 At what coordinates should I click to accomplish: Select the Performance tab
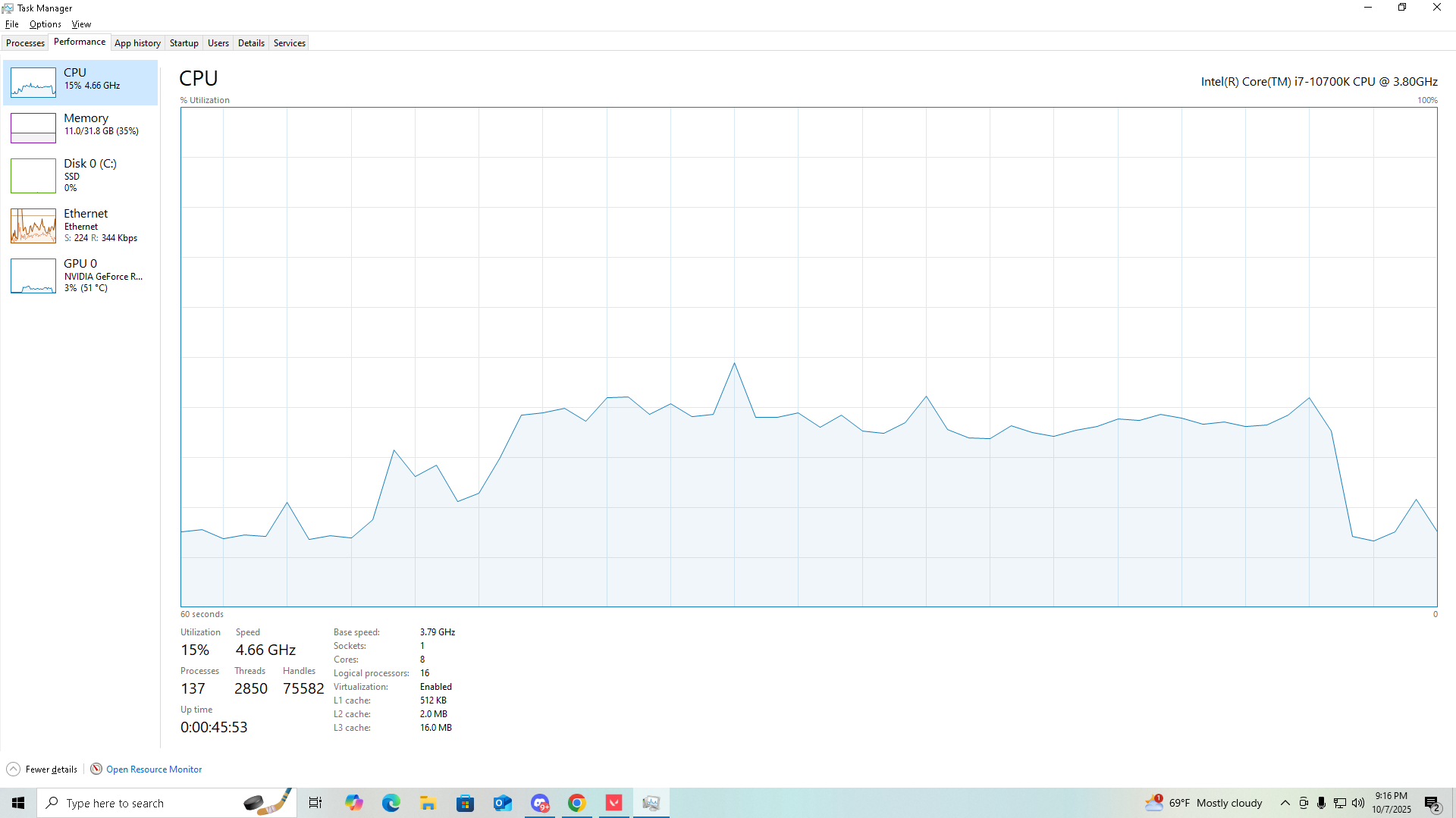click(80, 42)
